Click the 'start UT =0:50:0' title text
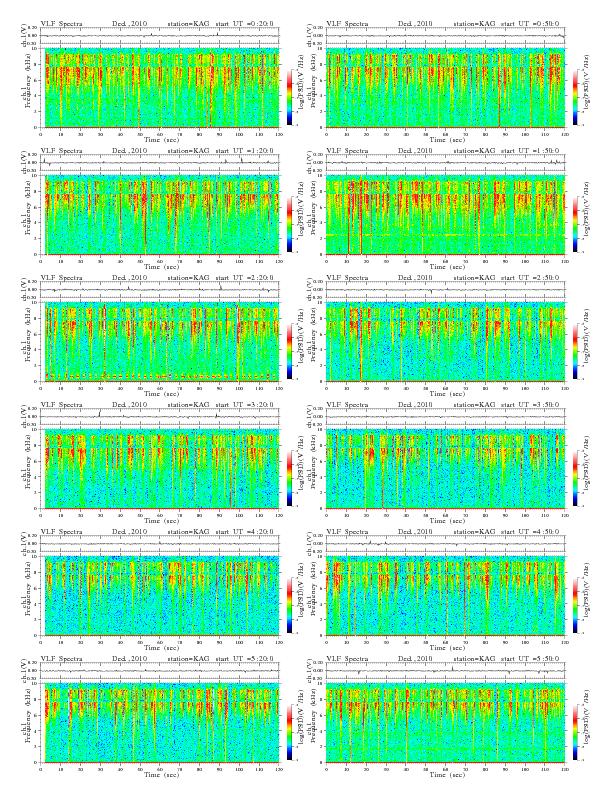 pyautogui.click(x=530, y=24)
